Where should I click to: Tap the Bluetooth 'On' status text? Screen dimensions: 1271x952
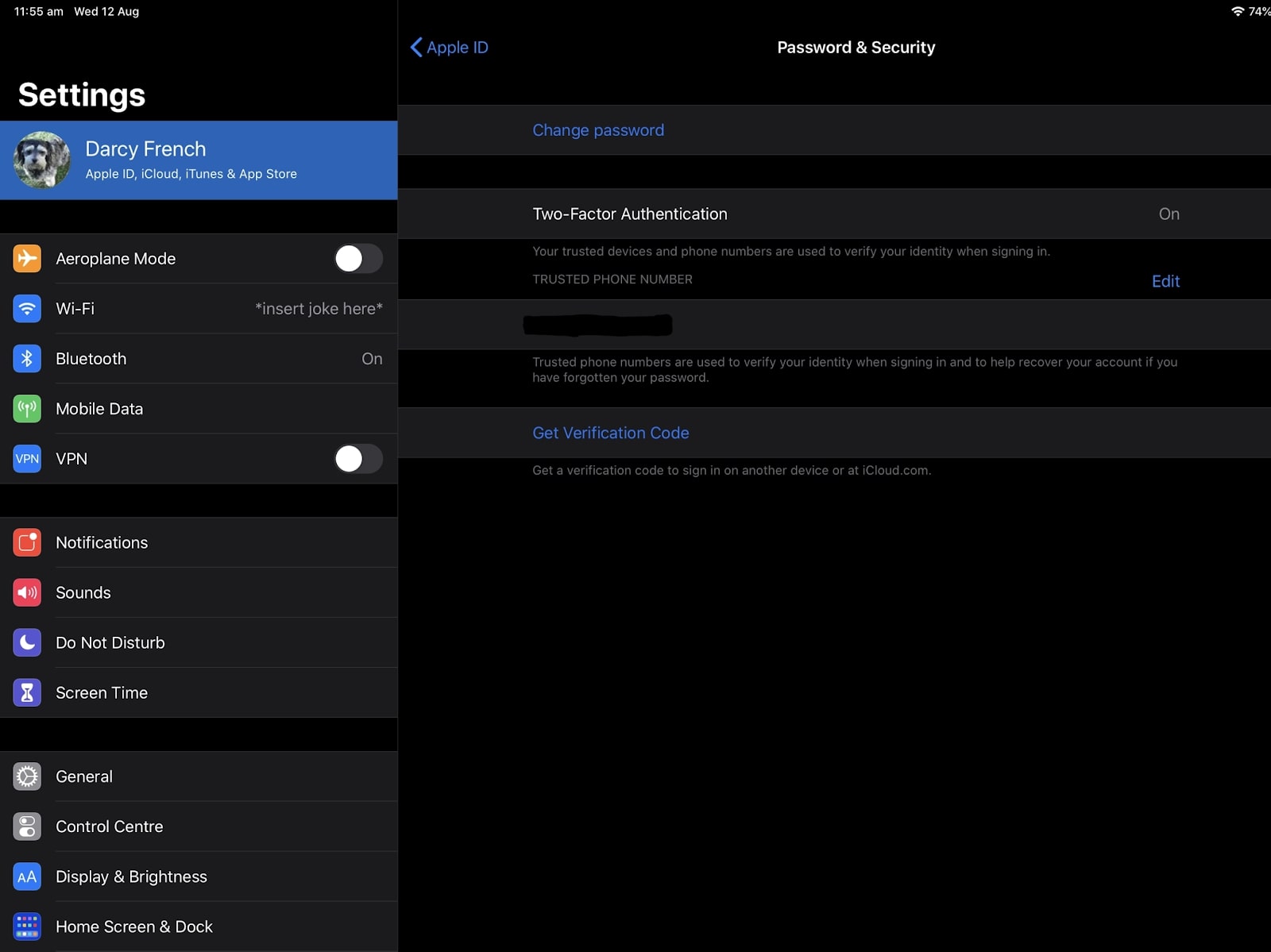point(372,358)
